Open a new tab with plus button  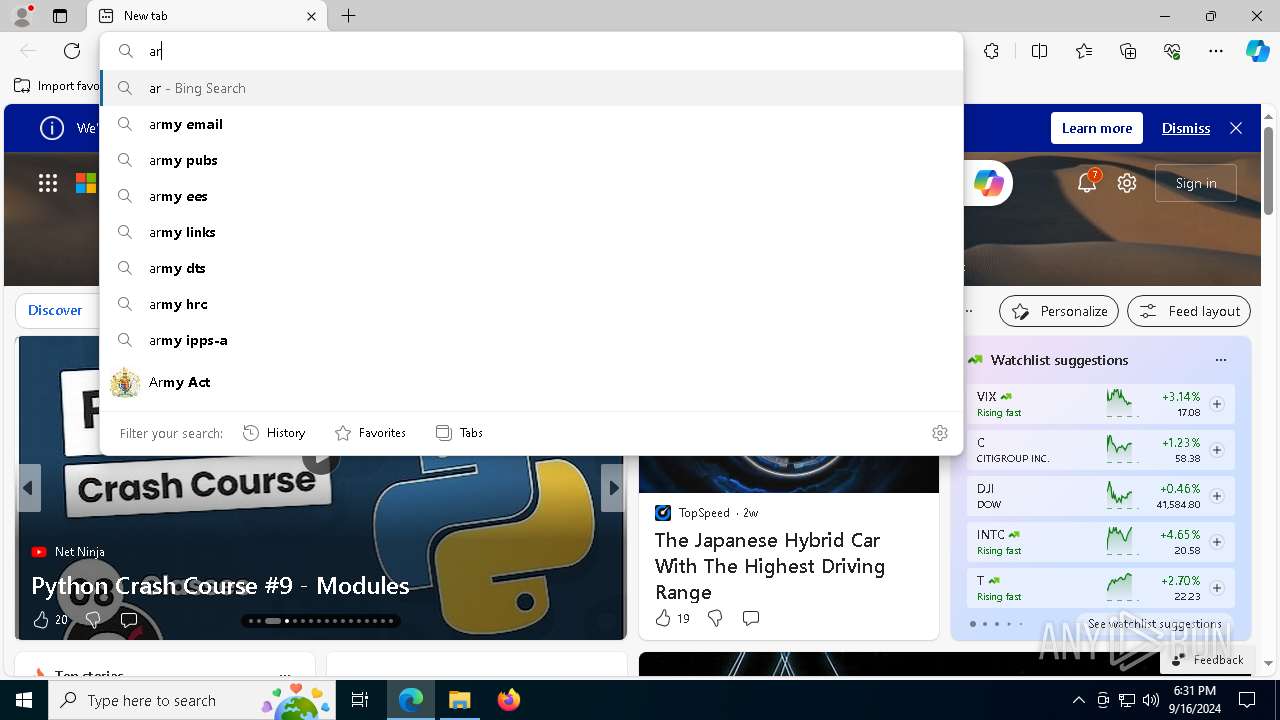[x=348, y=16]
